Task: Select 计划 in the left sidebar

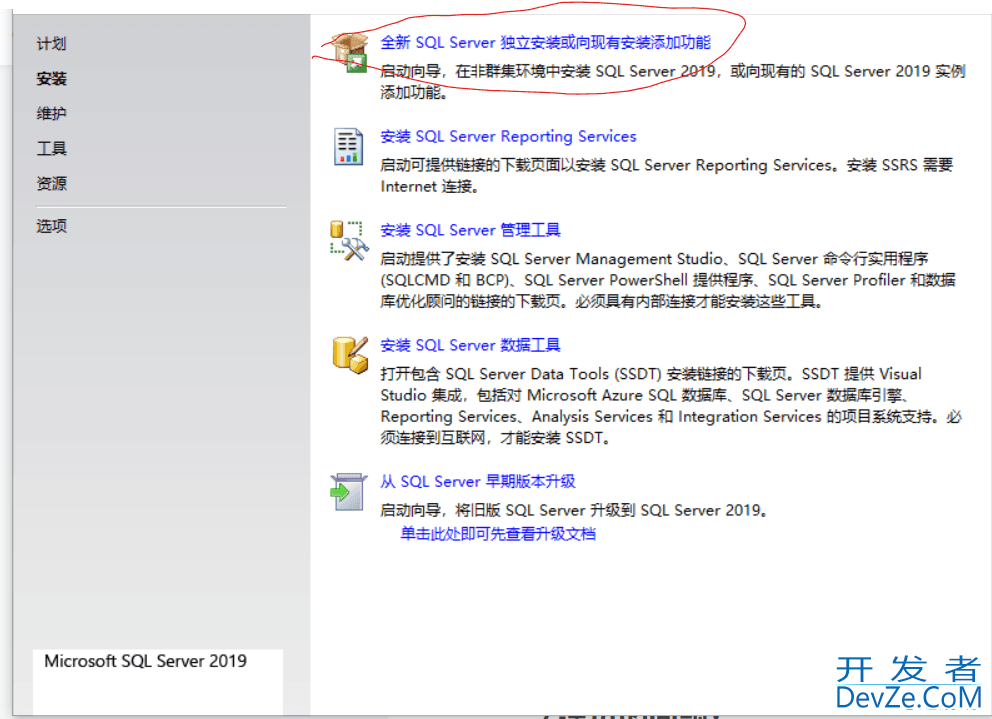Action: pyautogui.click(x=51, y=44)
